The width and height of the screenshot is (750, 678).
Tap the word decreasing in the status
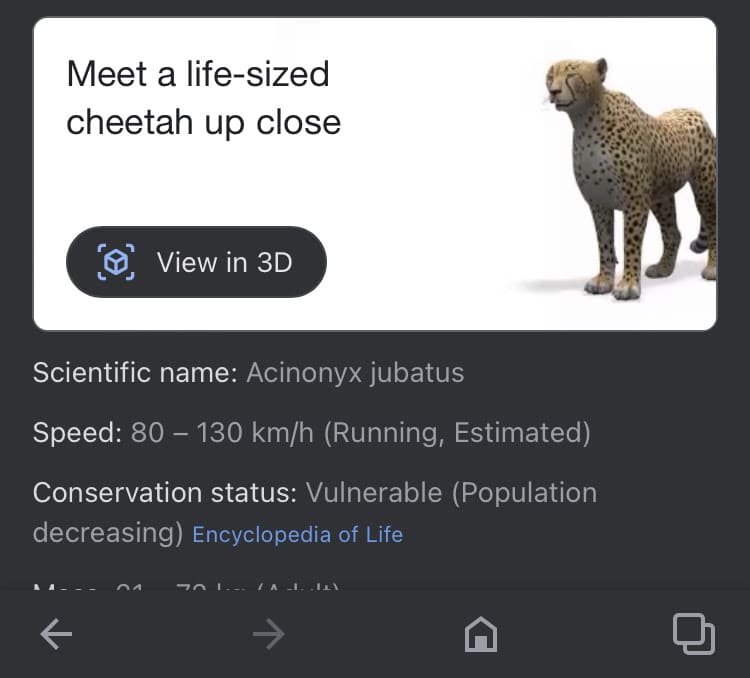[107, 533]
